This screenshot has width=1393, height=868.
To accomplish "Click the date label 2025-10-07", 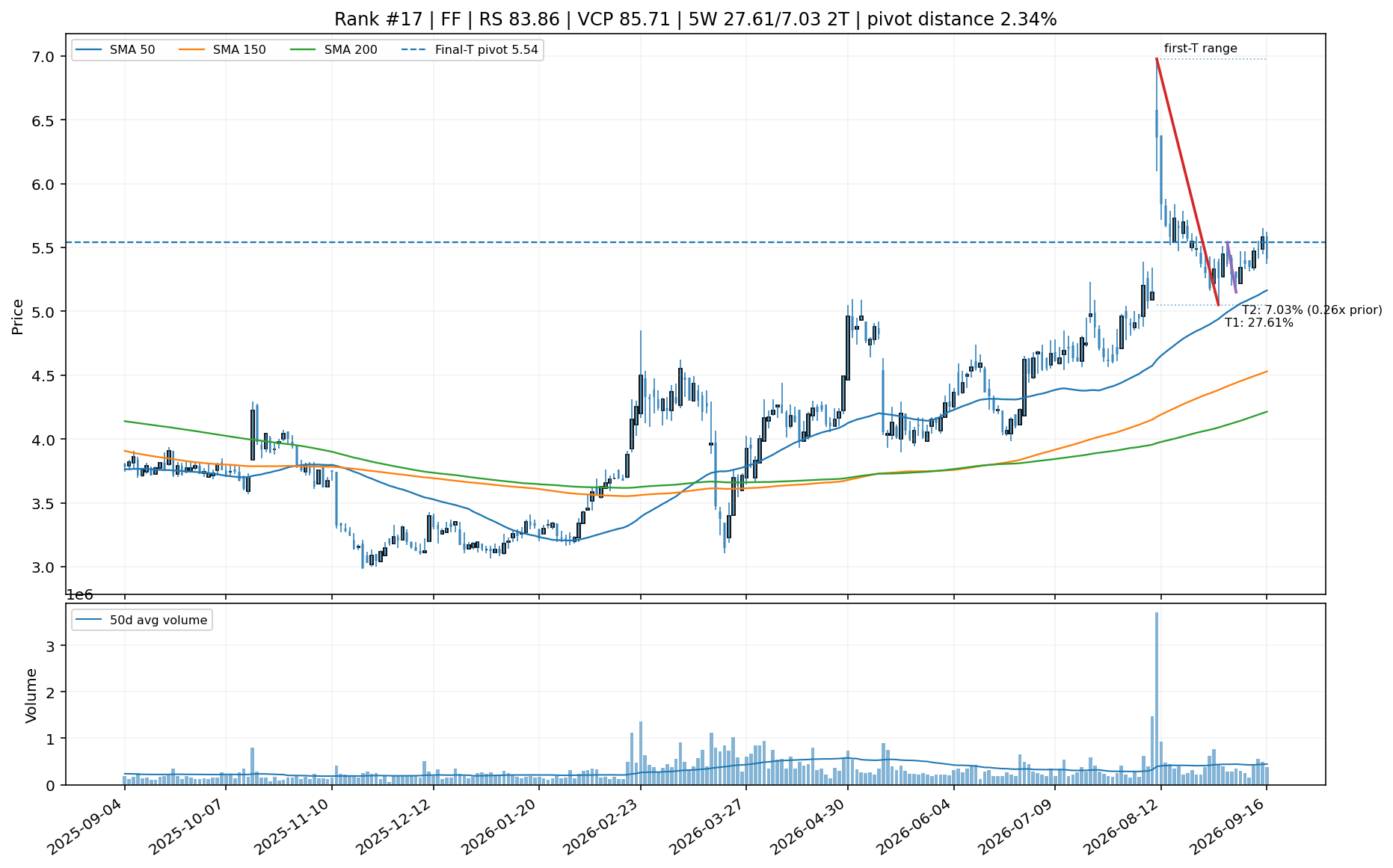I will (186, 826).
